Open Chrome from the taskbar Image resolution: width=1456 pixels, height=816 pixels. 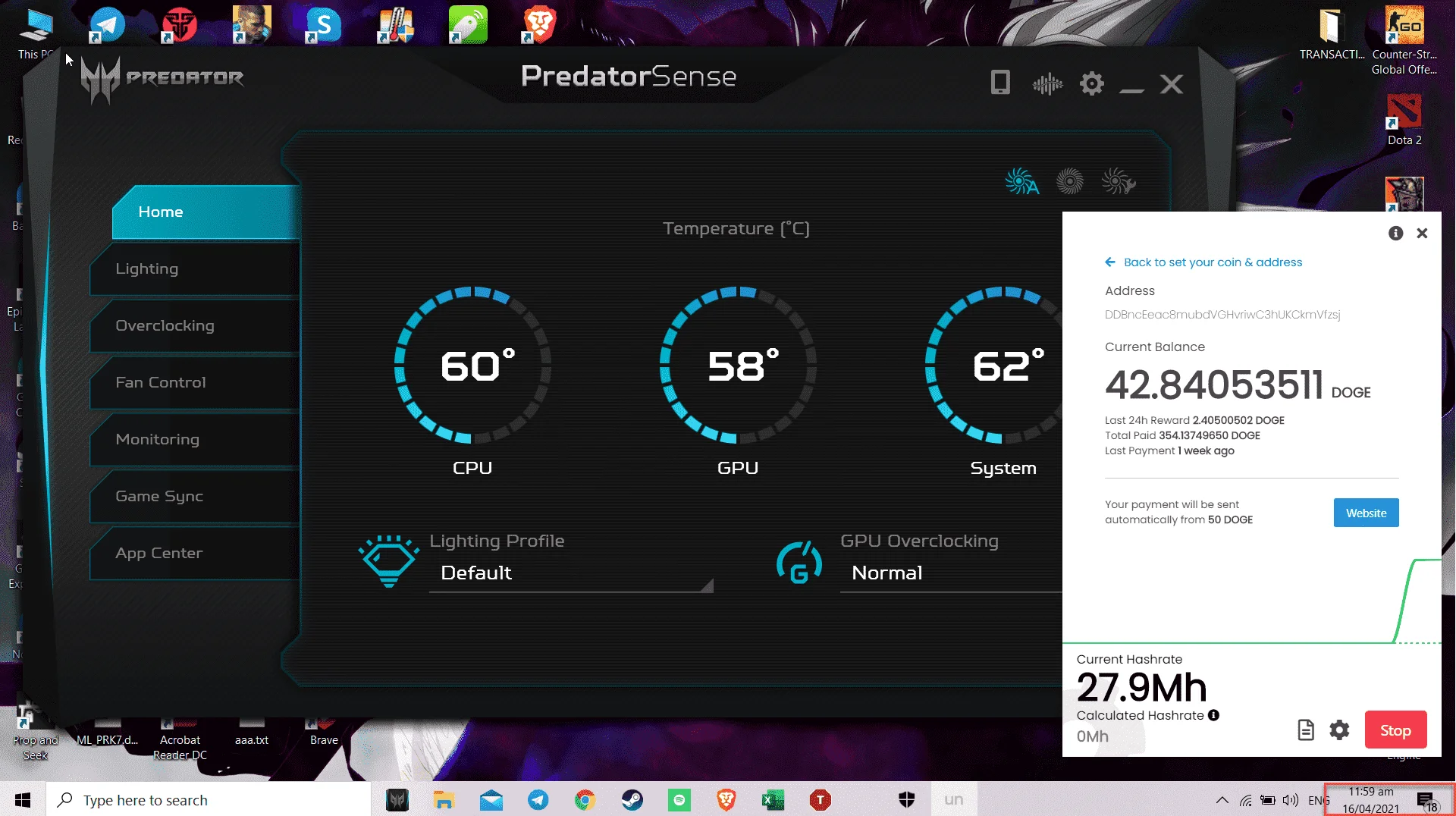[585, 799]
